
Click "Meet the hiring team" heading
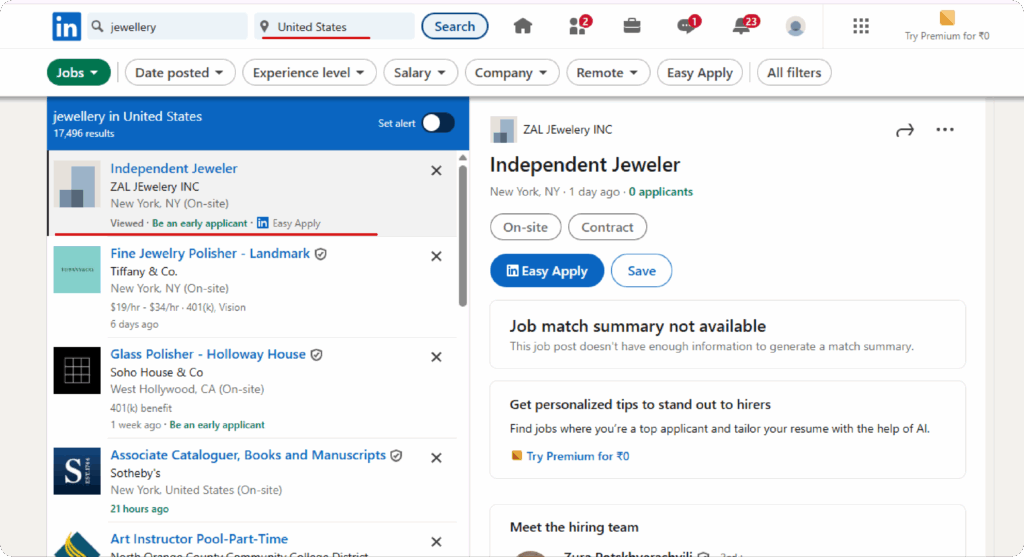pos(574,527)
